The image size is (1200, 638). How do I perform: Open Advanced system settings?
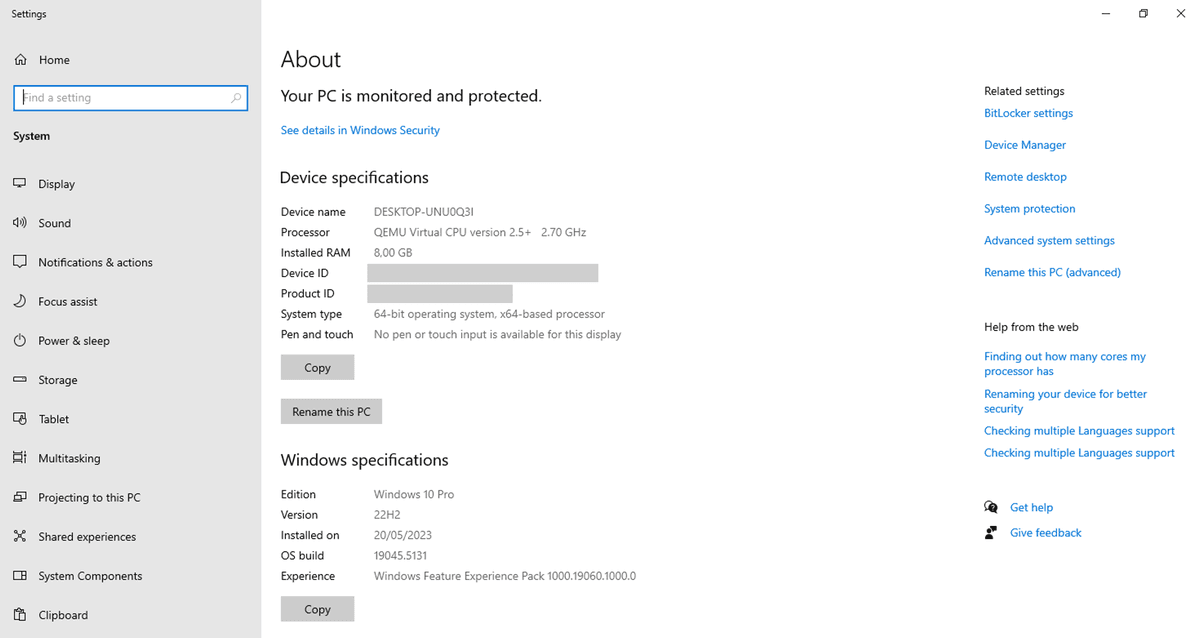1049,241
